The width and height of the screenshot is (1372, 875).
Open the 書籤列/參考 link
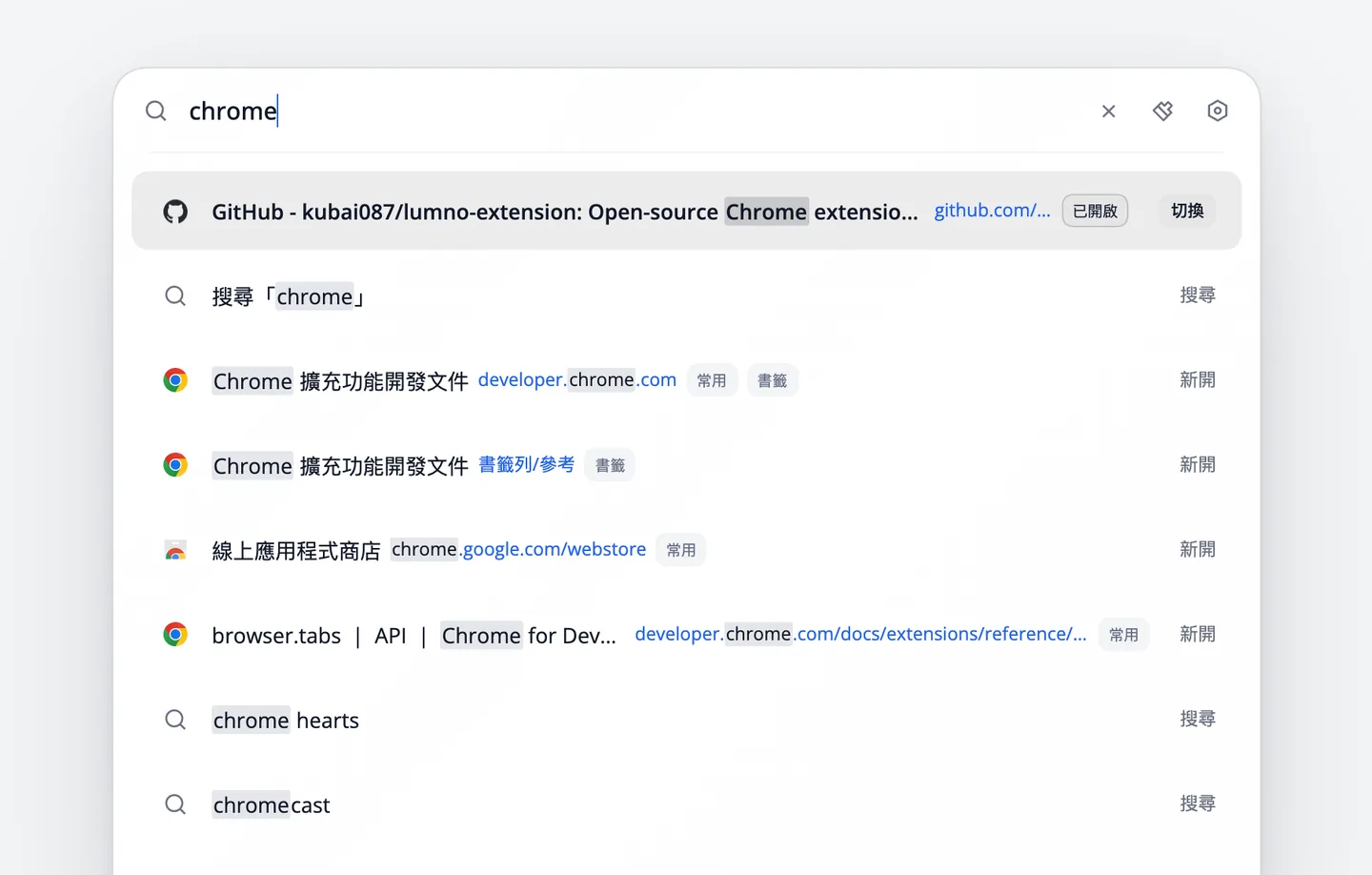[x=526, y=465]
